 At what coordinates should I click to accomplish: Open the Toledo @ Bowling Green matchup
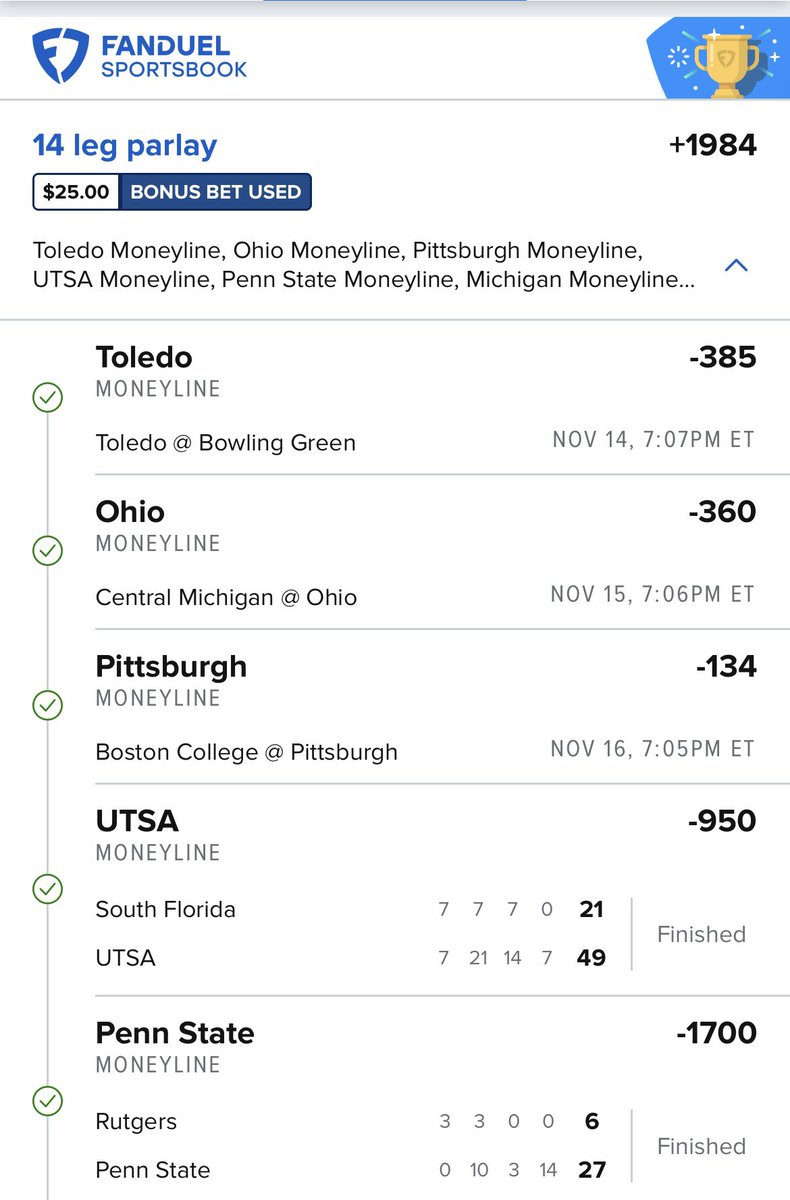point(226,442)
